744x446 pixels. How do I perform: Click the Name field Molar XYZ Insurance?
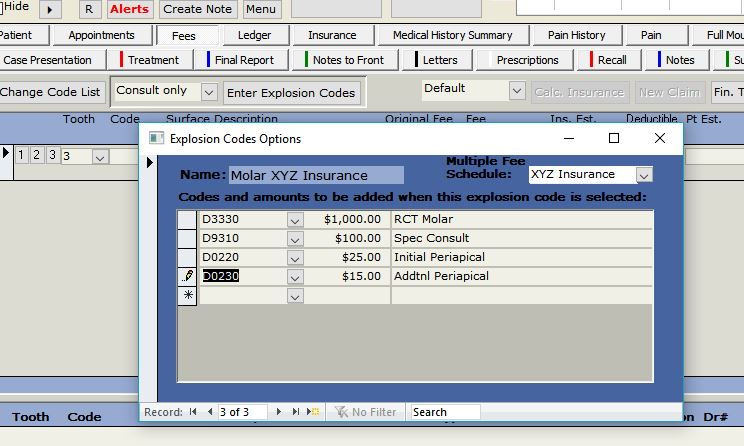[x=316, y=175]
